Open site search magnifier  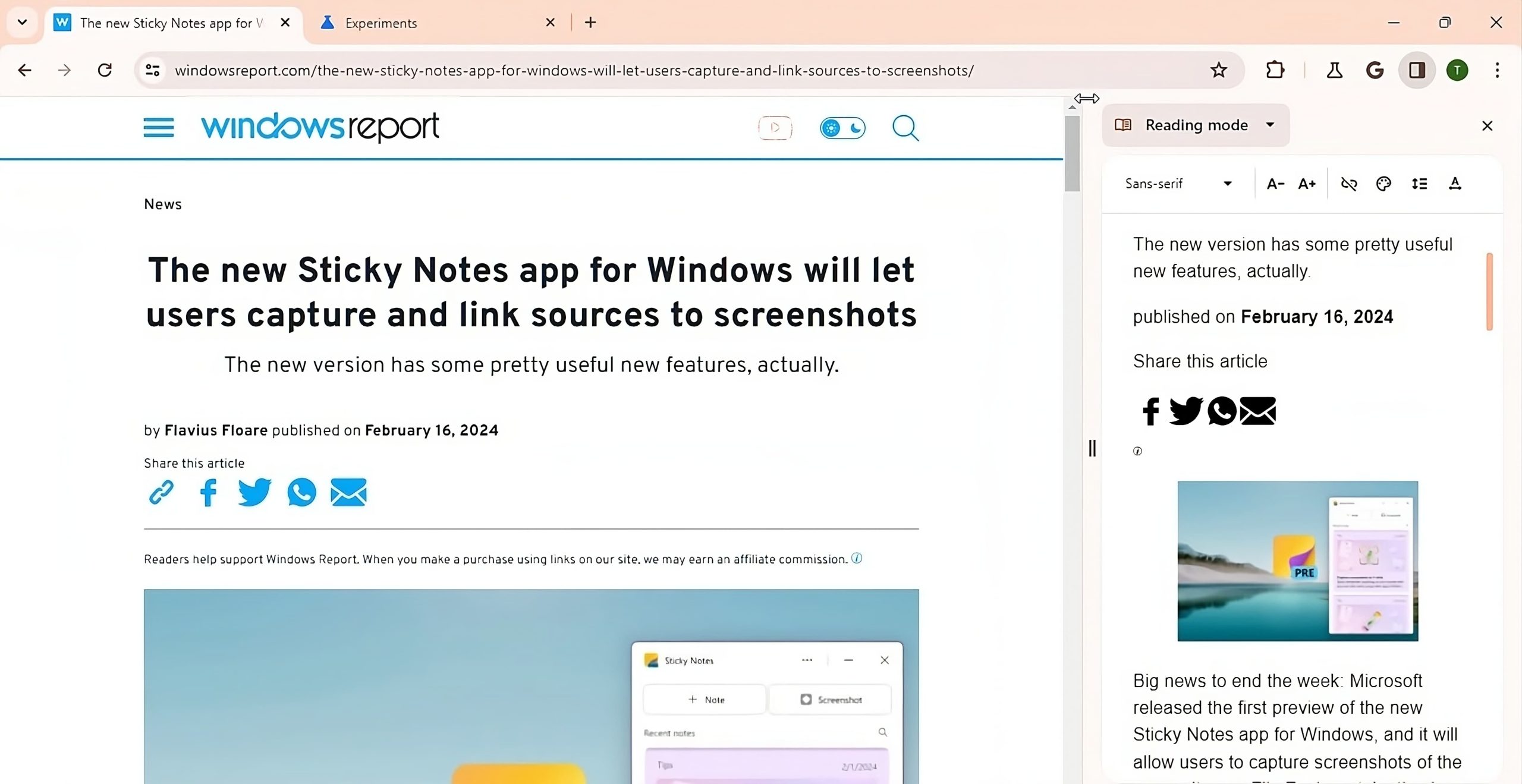coord(905,128)
